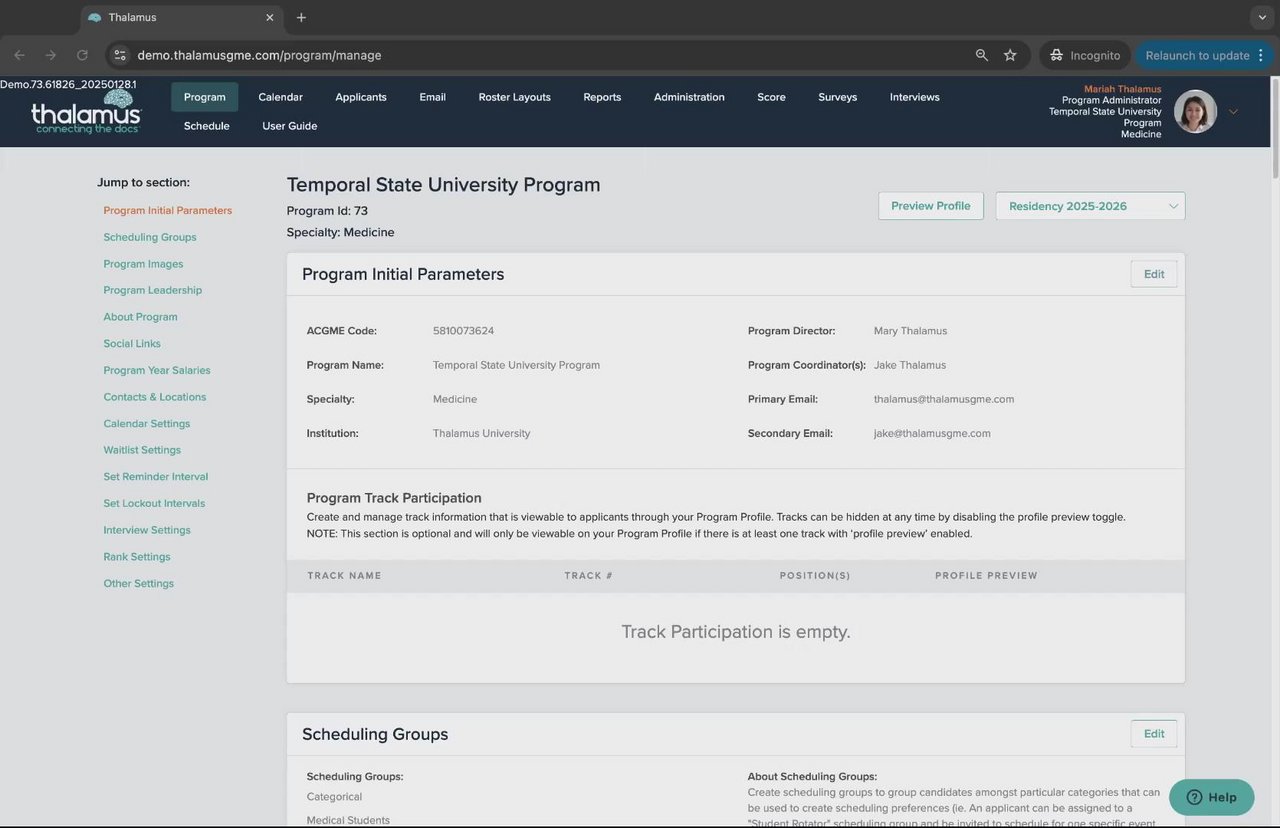The image size is (1280, 828).
Task: Open the Applicants menu
Action: (x=361, y=97)
